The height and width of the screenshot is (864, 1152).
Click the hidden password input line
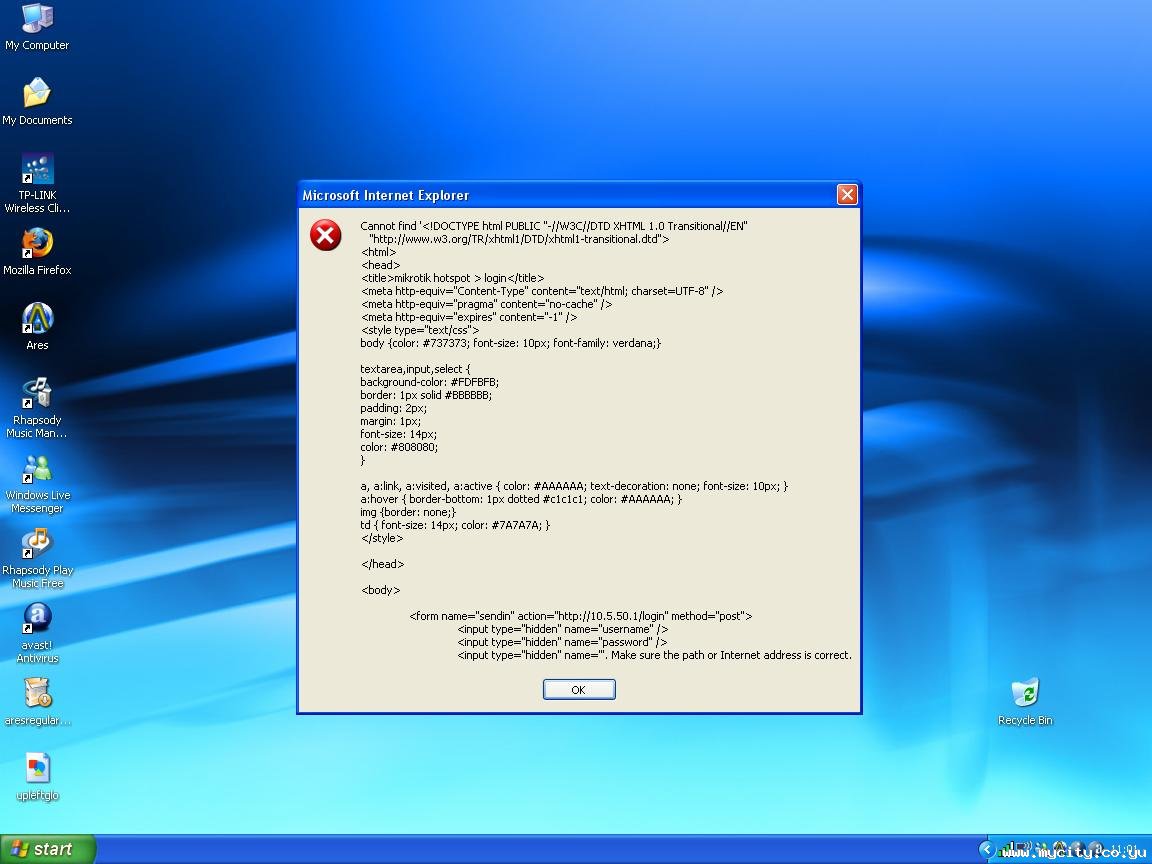click(562, 642)
